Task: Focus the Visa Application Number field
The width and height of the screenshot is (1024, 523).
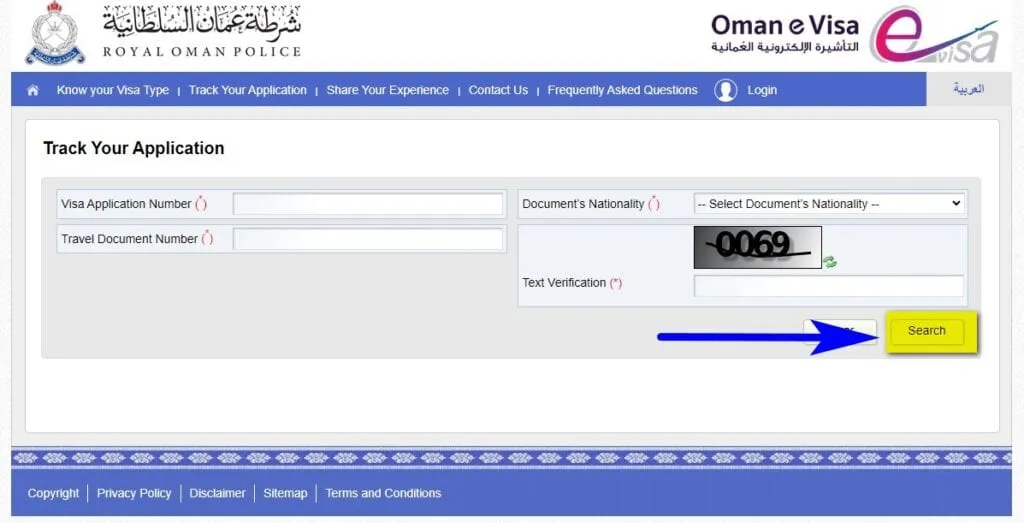Action: coord(368,204)
